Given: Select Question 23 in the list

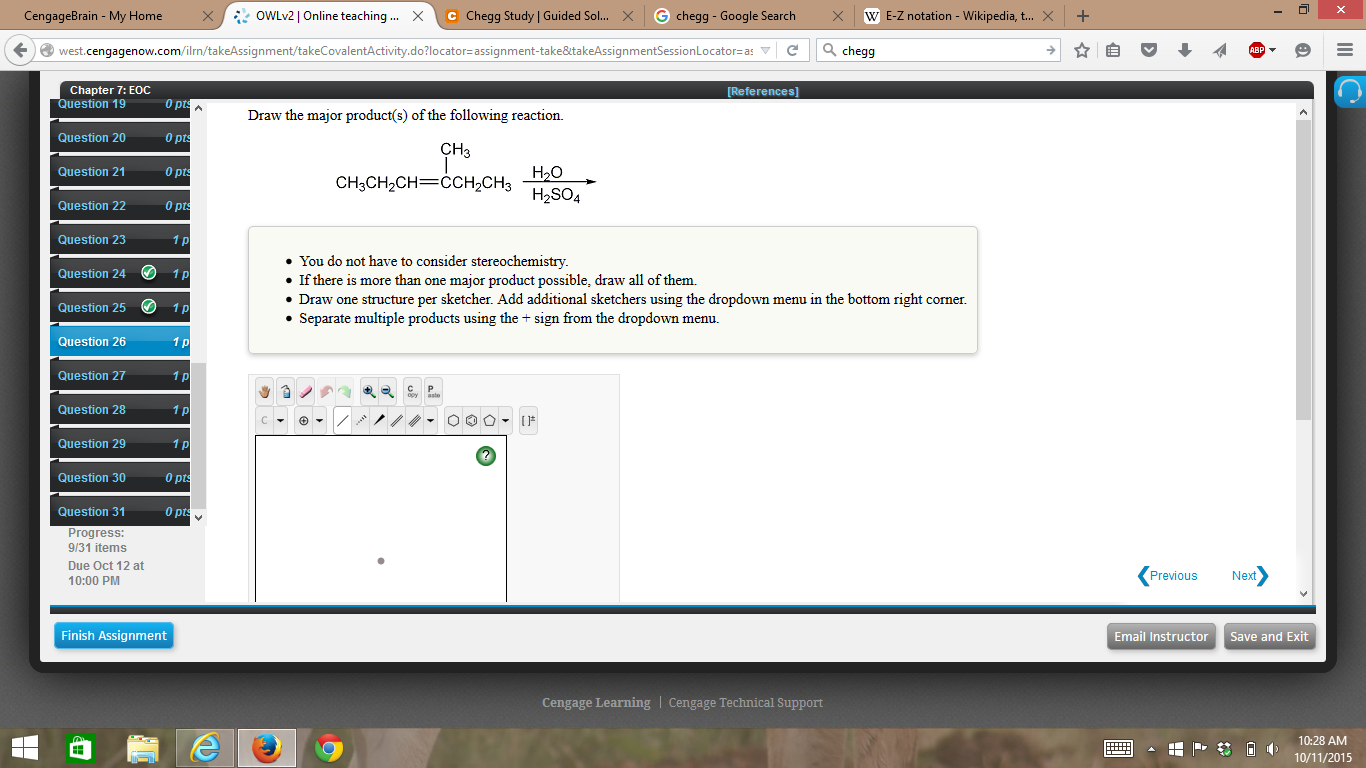Looking at the screenshot, I should (x=120, y=240).
